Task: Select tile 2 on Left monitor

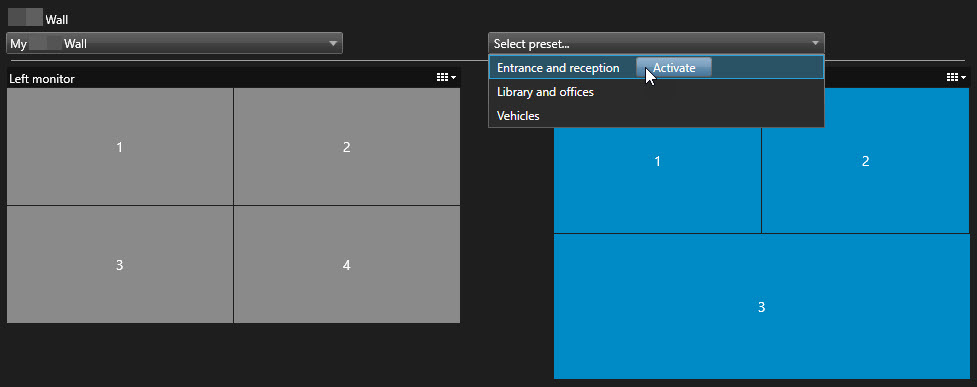Action: coord(347,146)
